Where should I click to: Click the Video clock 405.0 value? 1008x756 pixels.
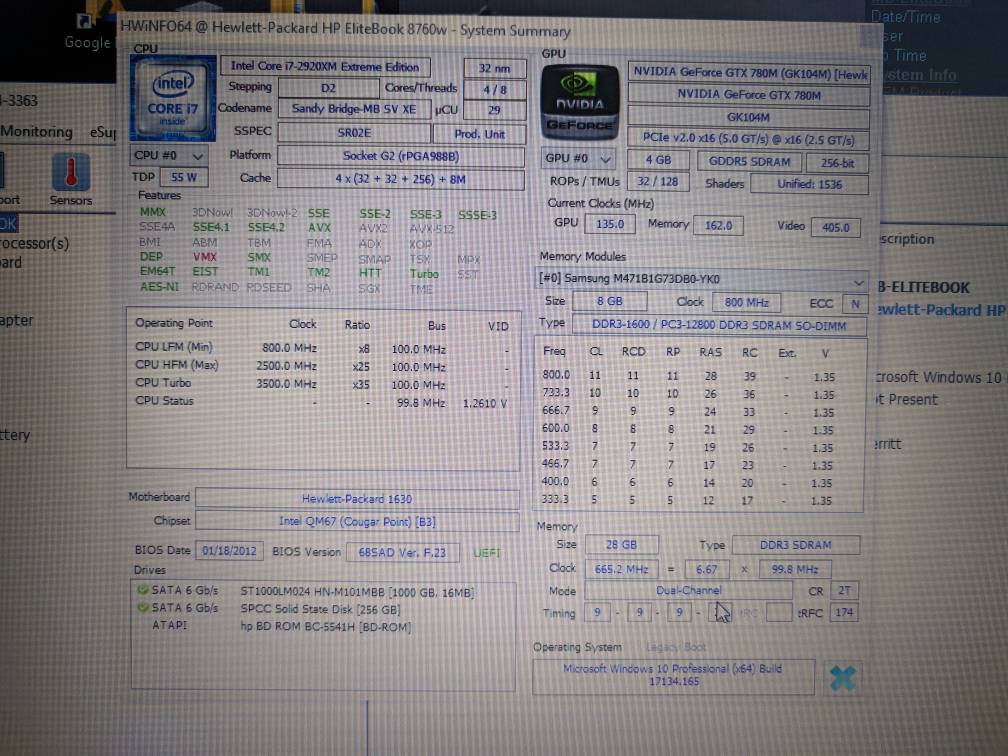pos(836,228)
